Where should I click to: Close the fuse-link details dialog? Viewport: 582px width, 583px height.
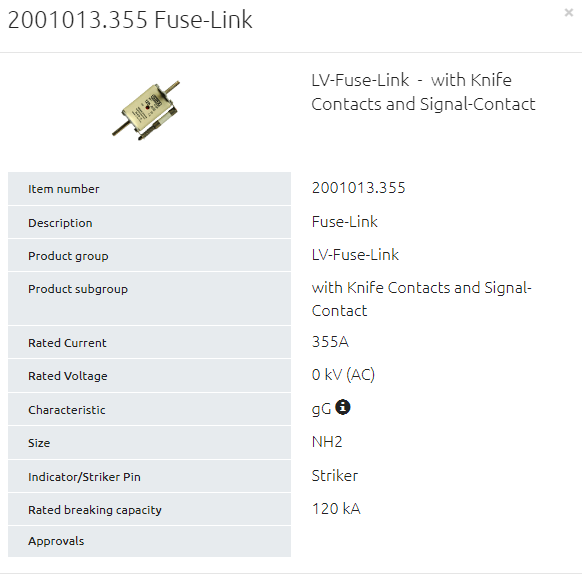pos(568,13)
